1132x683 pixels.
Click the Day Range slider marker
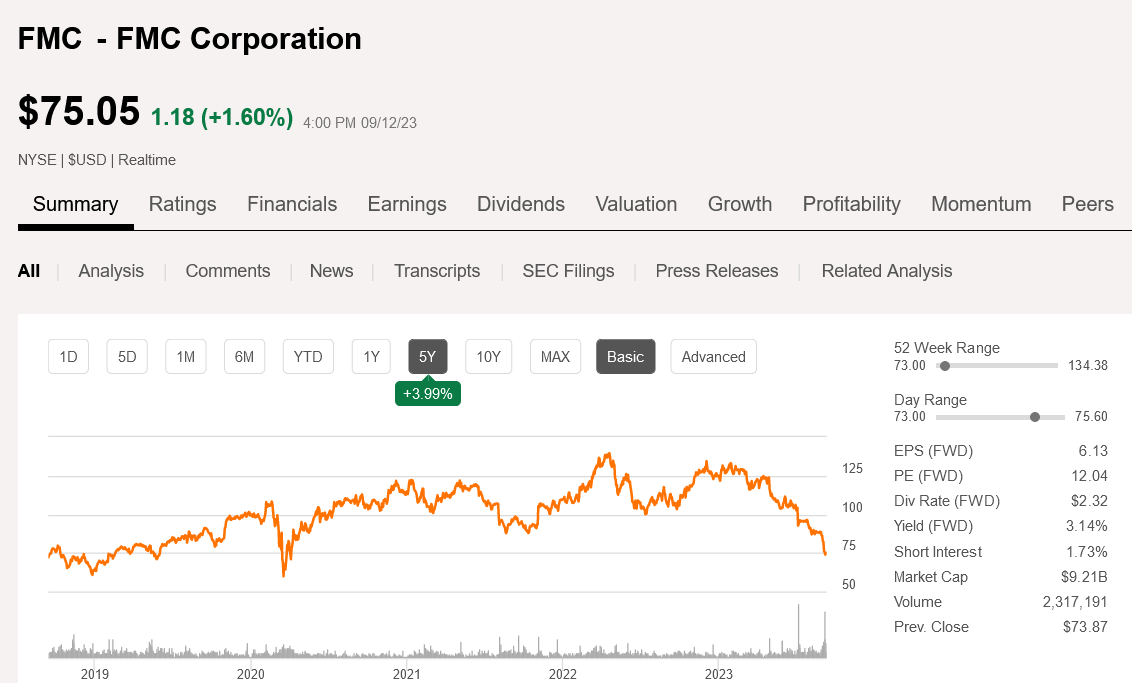click(x=1033, y=417)
